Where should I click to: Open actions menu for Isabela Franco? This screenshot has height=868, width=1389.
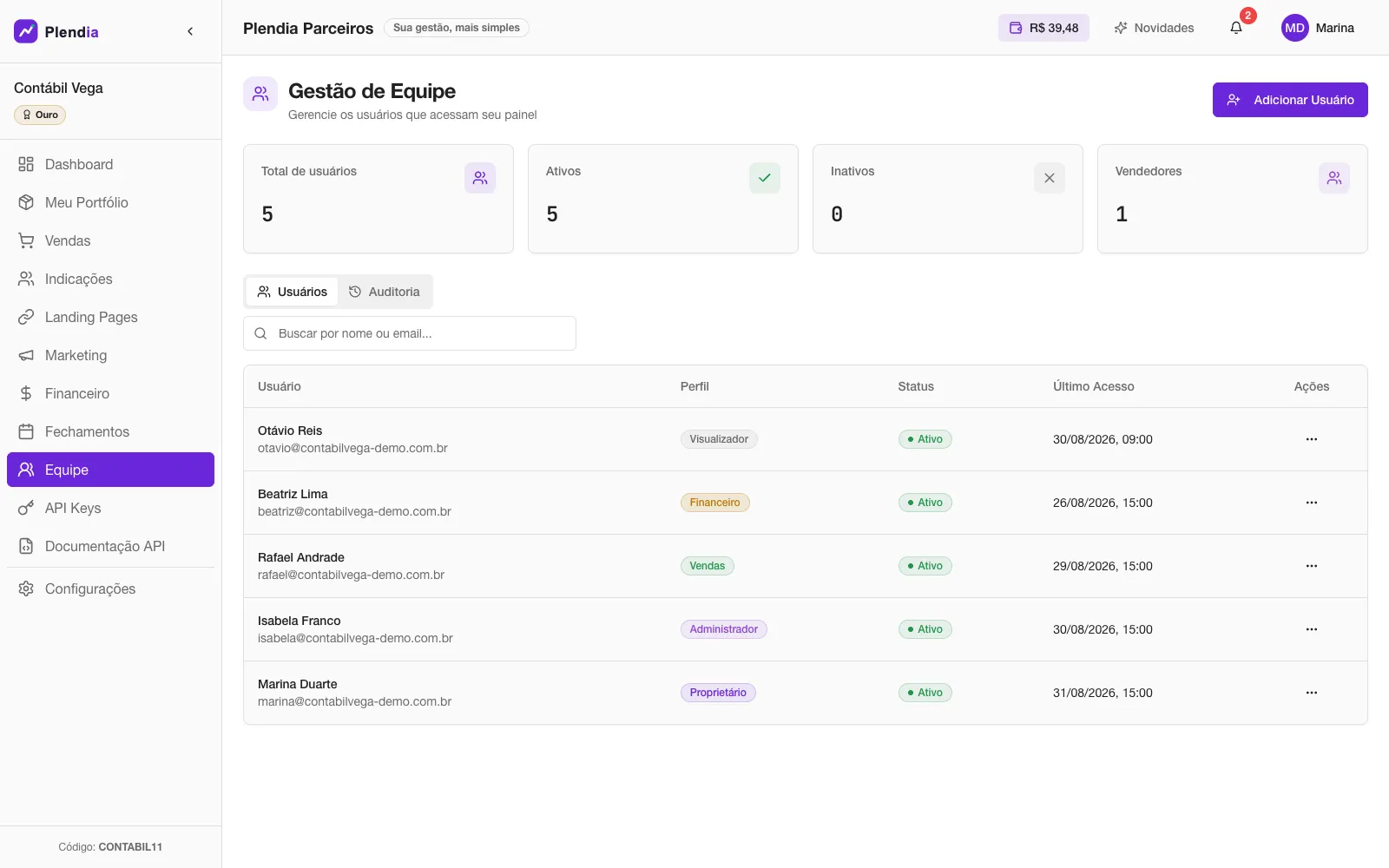[x=1312, y=629]
